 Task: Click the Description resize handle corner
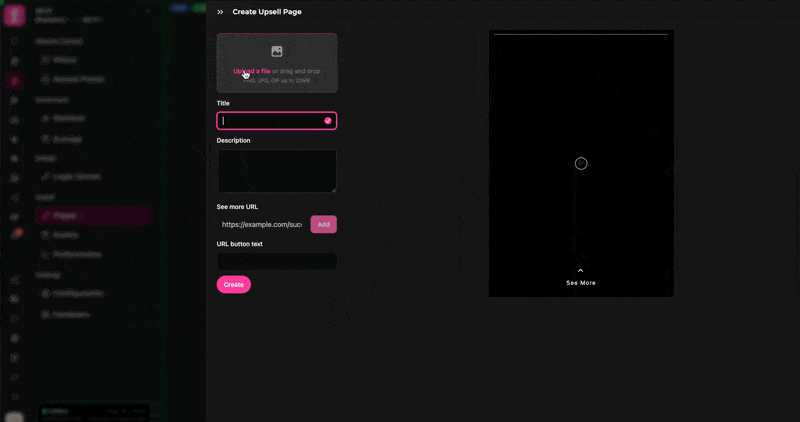(x=333, y=189)
